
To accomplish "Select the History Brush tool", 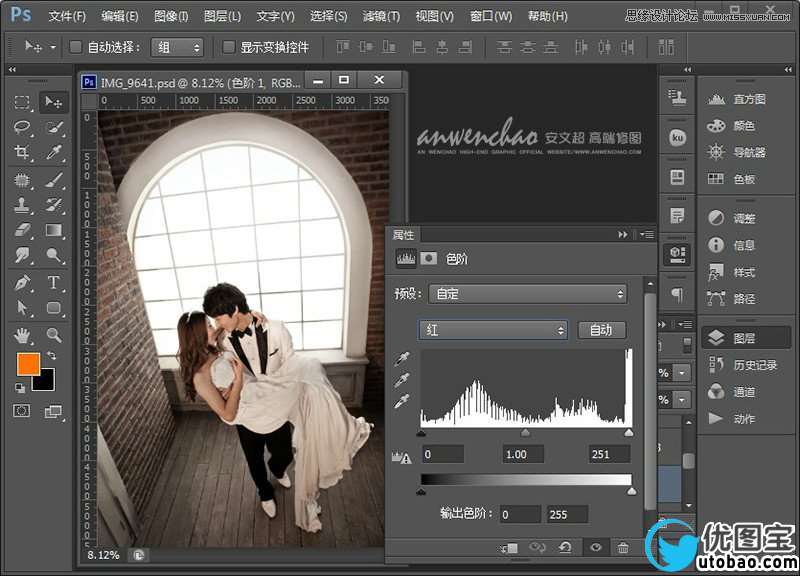I will tap(54, 205).
